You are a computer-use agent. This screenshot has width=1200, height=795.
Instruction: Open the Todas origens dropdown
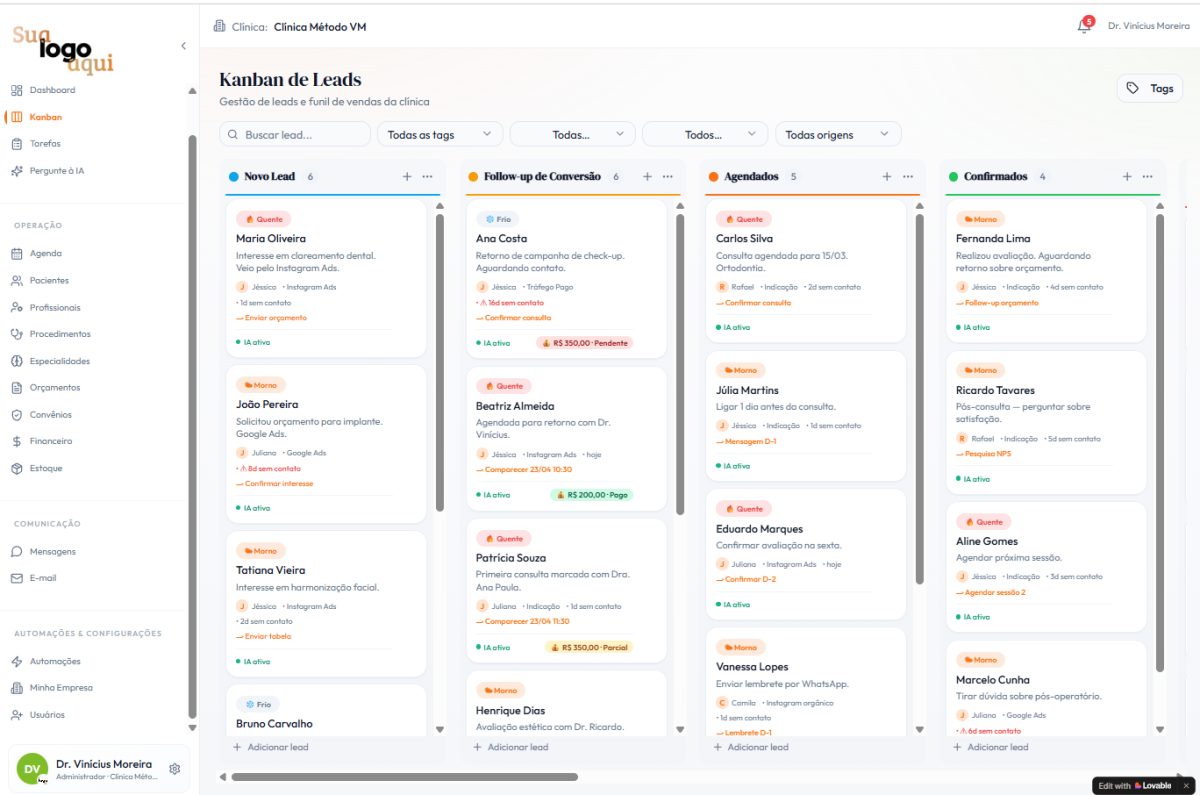[x=838, y=134]
